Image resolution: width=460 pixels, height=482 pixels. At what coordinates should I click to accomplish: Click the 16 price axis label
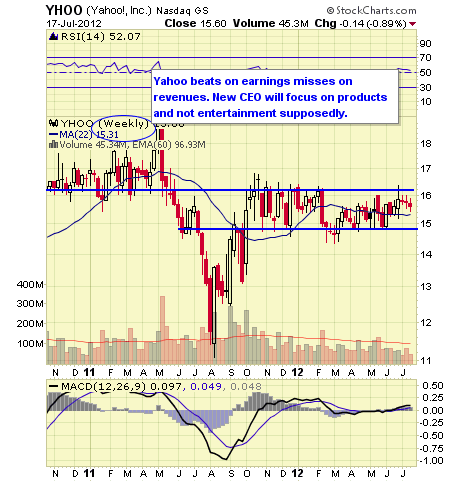(425, 196)
